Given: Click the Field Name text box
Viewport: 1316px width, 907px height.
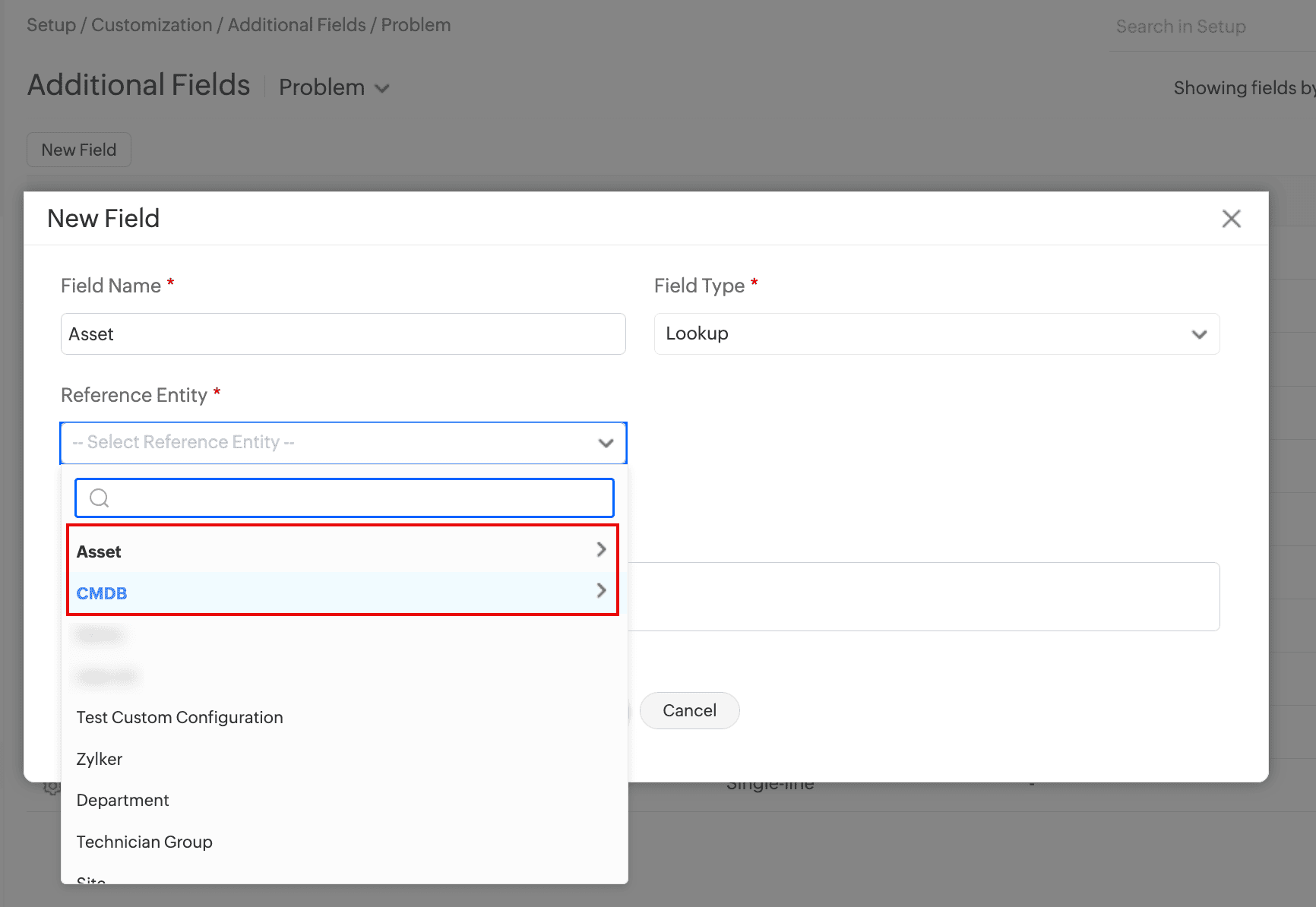Looking at the screenshot, I should click(x=343, y=334).
